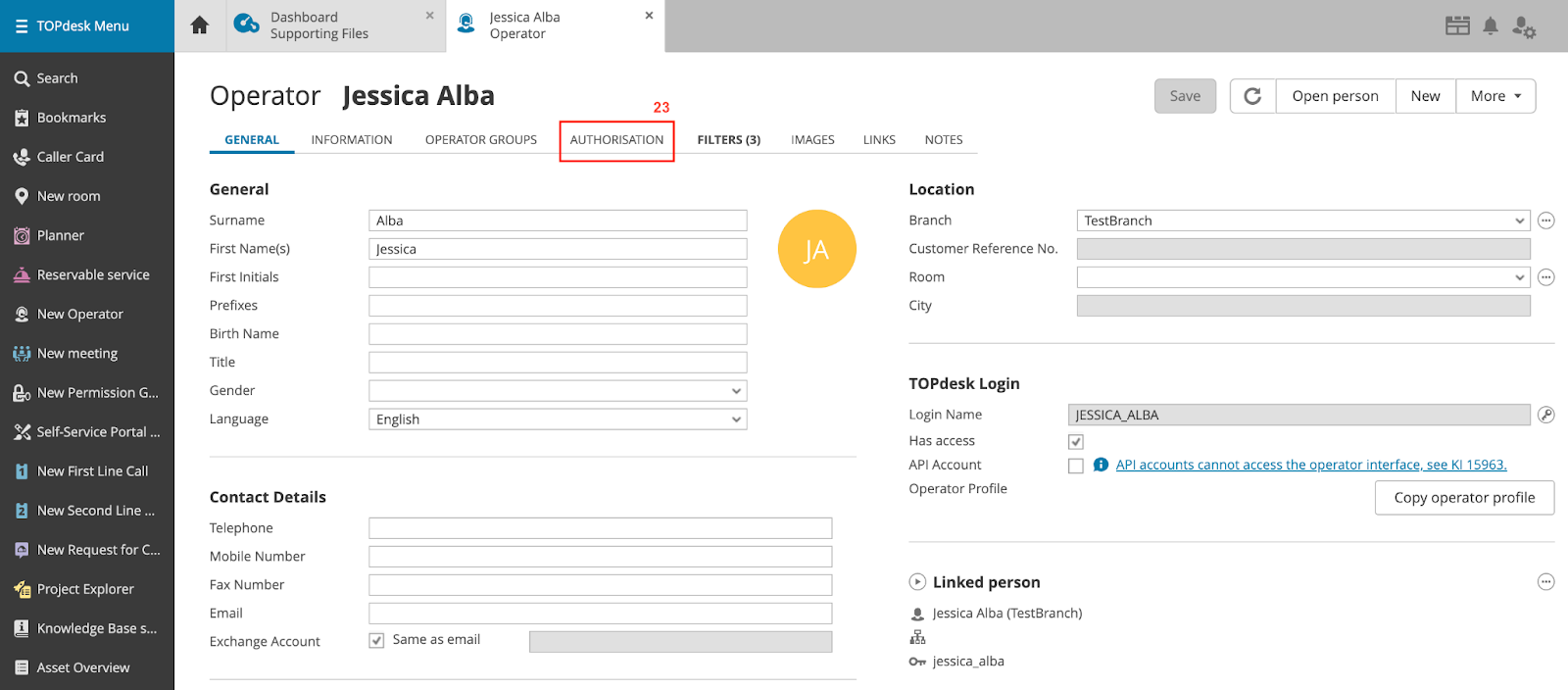Open the KI 15963 API accounts link
Screen dimensions: 1568x690
click(x=1310, y=465)
